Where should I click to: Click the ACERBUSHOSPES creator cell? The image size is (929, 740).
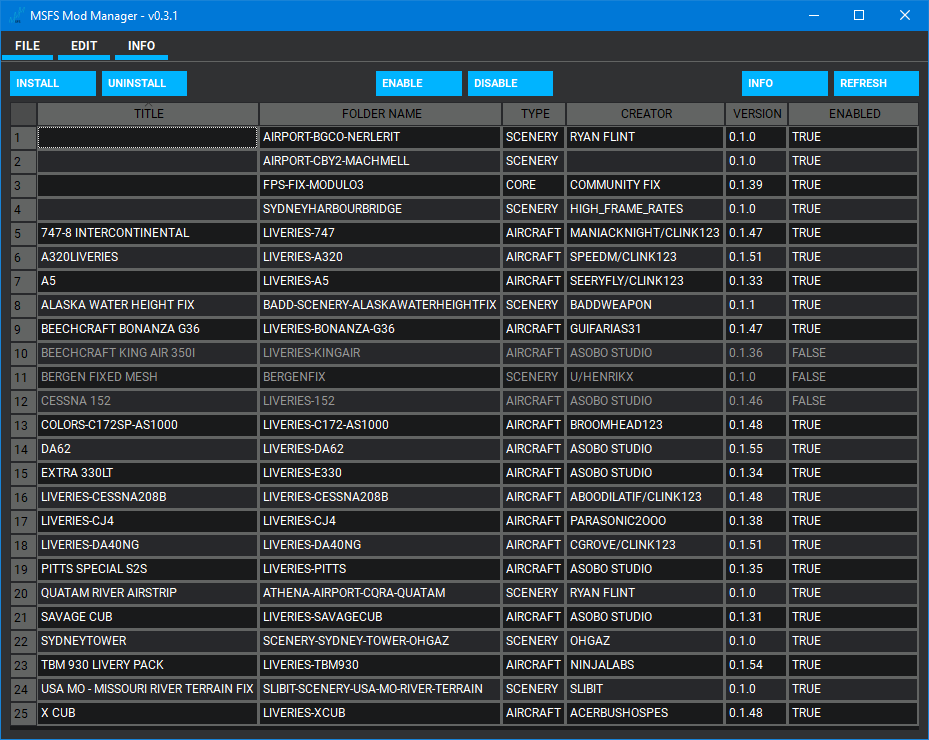645,713
